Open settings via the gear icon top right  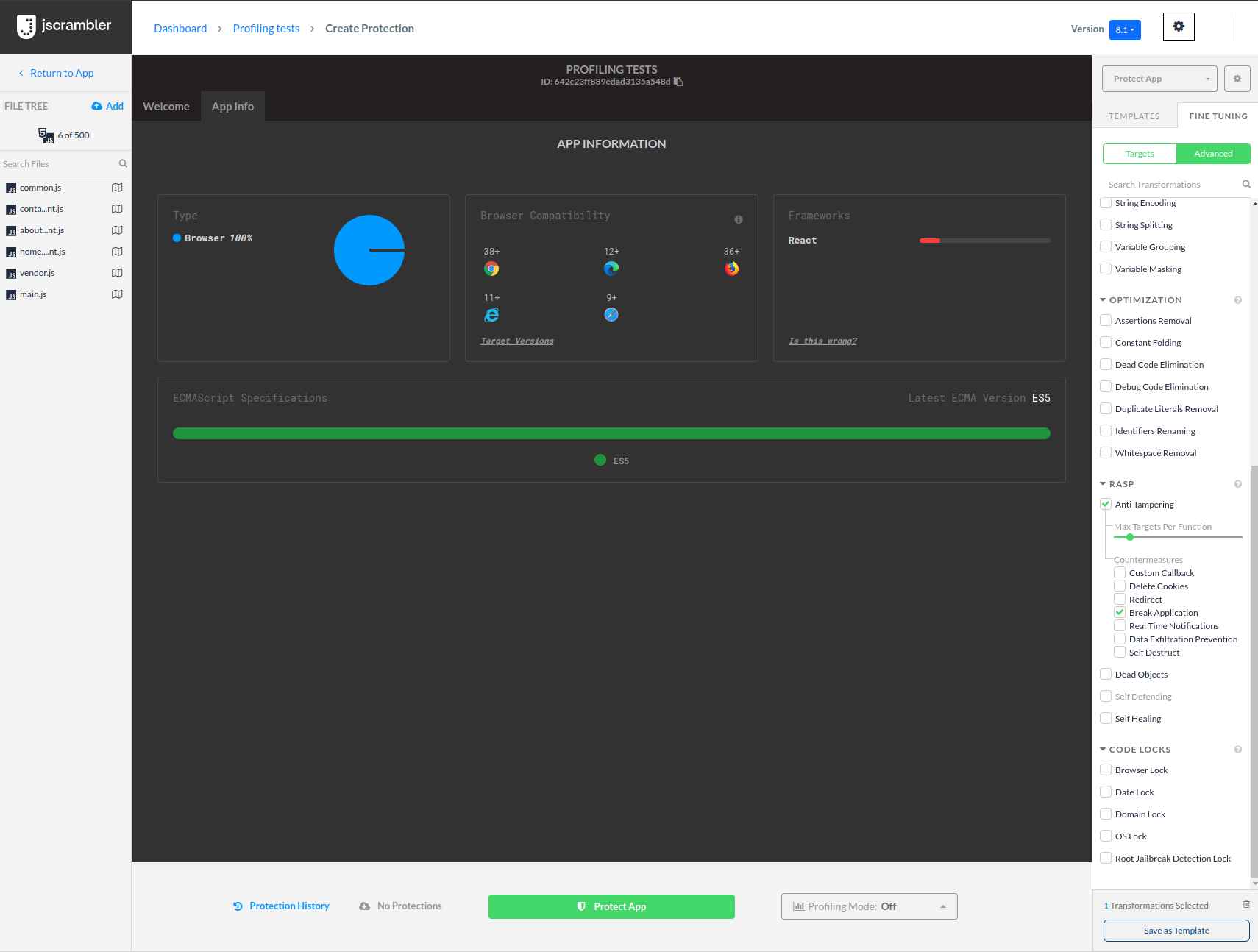[x=1178, y=26]
